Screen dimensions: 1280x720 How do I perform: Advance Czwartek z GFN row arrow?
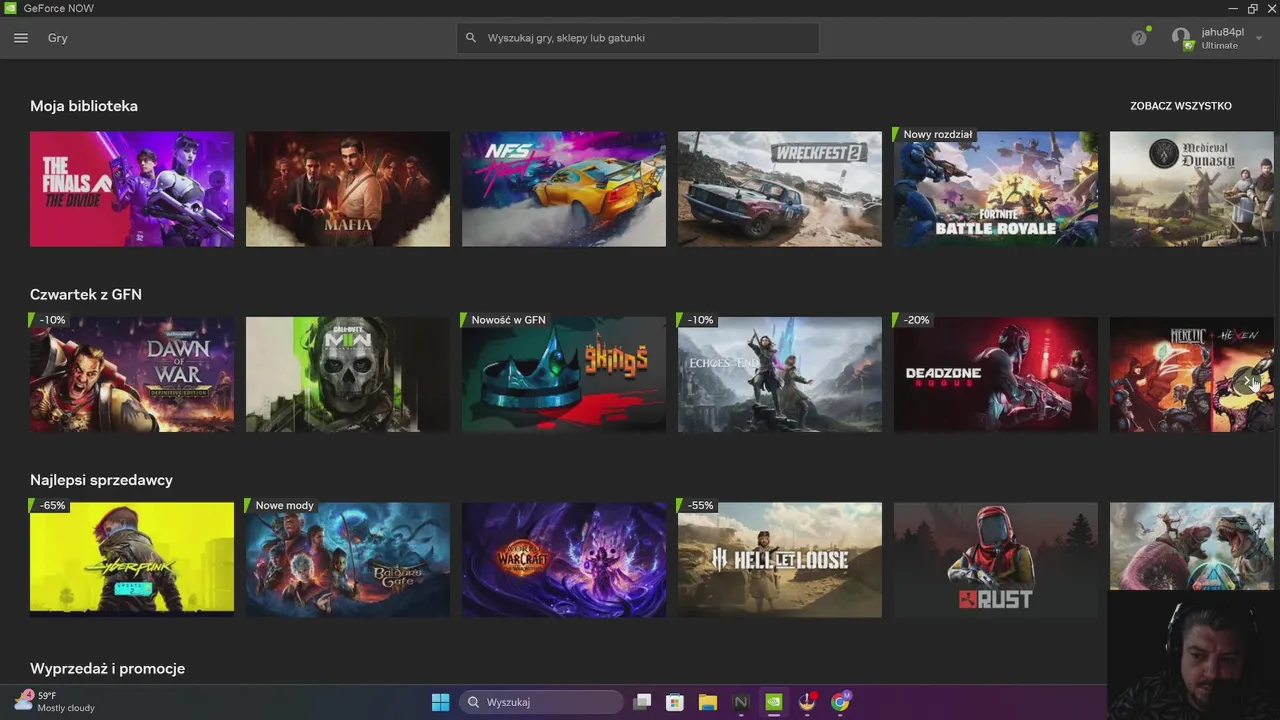[x=1249, y=381]
